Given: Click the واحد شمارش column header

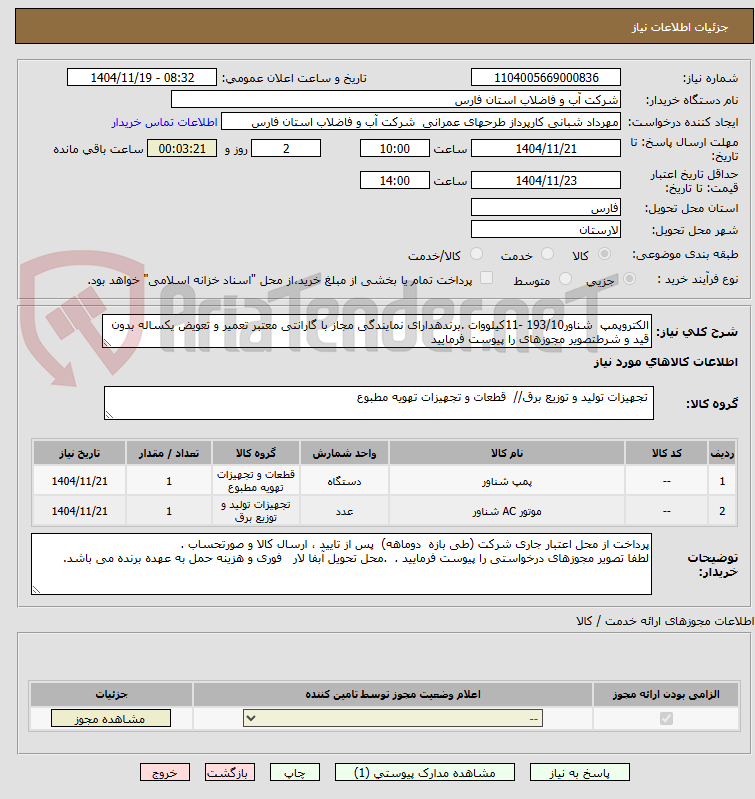Looking at the screenshot, I should pos(344,453).
